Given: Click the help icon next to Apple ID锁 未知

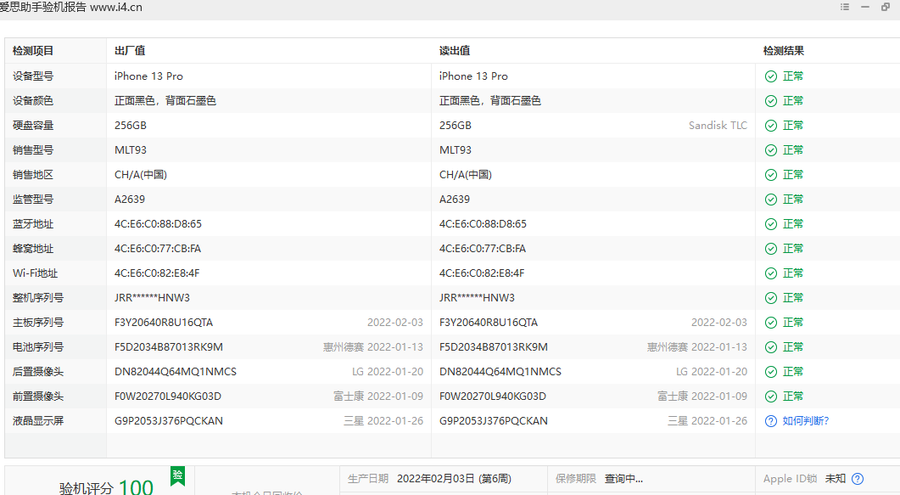Looking at the screenshot, I should [858, 479].
